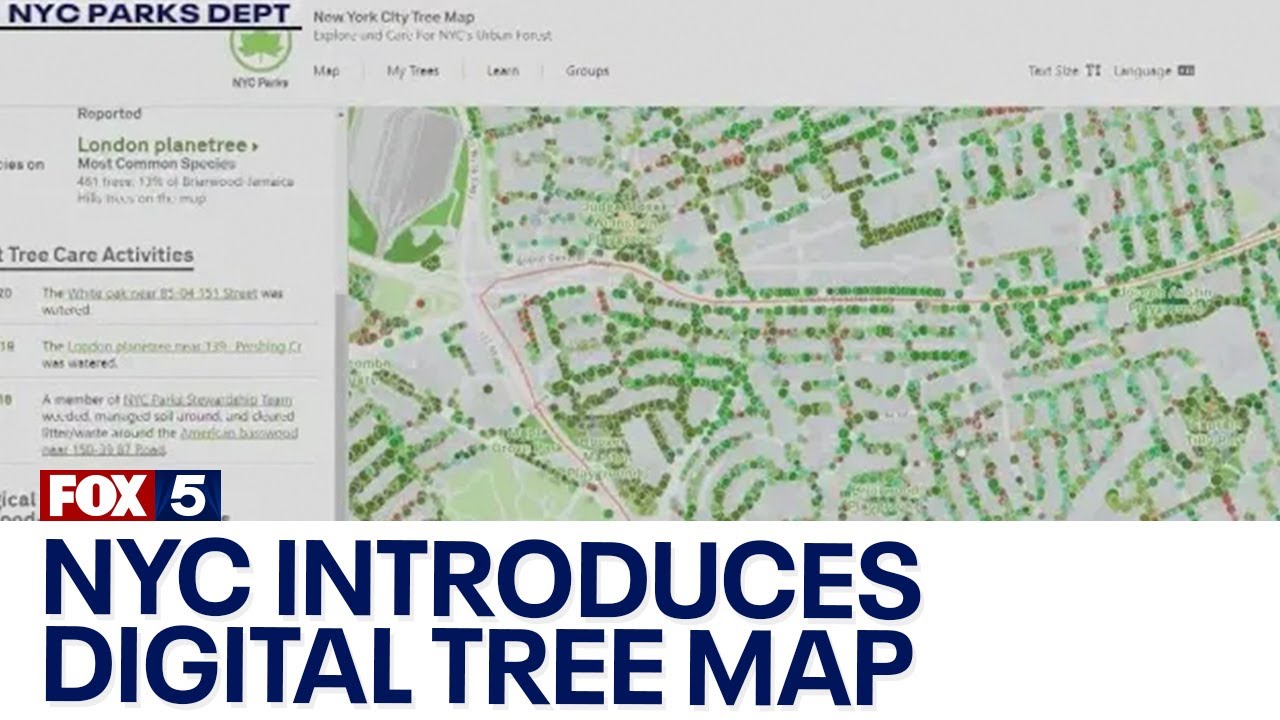The image size is (1280, 720).
Task: Click the Text Size label
Action: [1054, 71]
